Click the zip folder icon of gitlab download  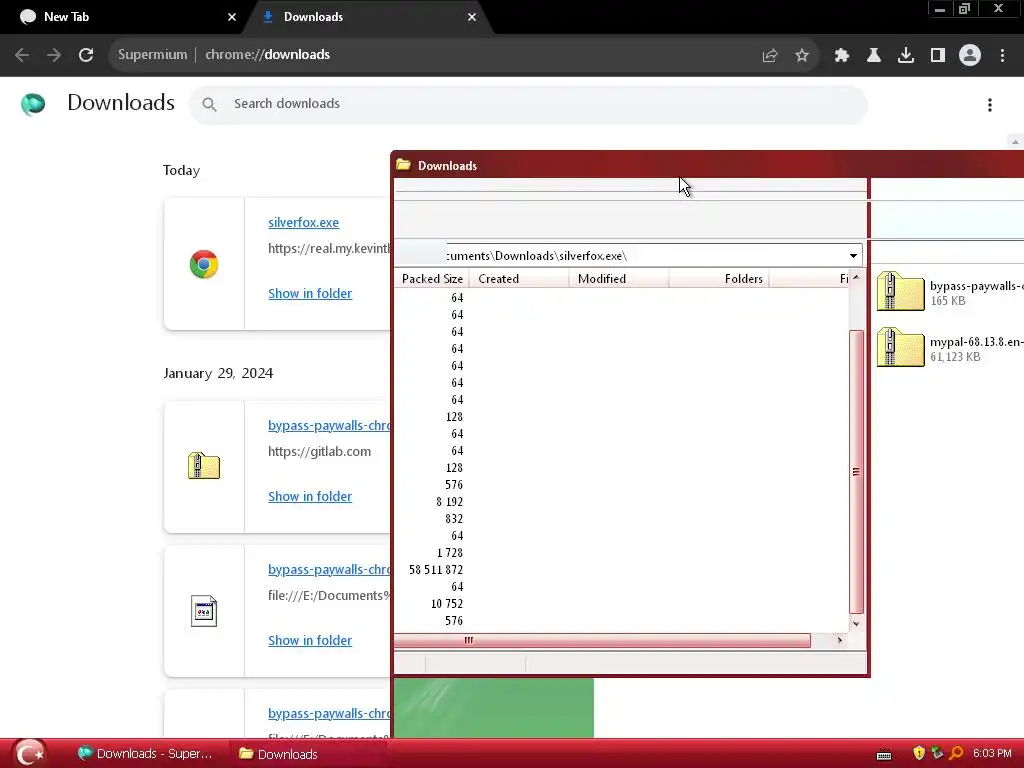tap(204, 466)
